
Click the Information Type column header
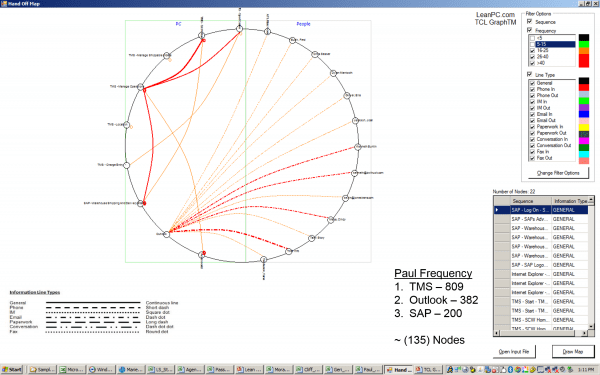(x=570, y=201)
